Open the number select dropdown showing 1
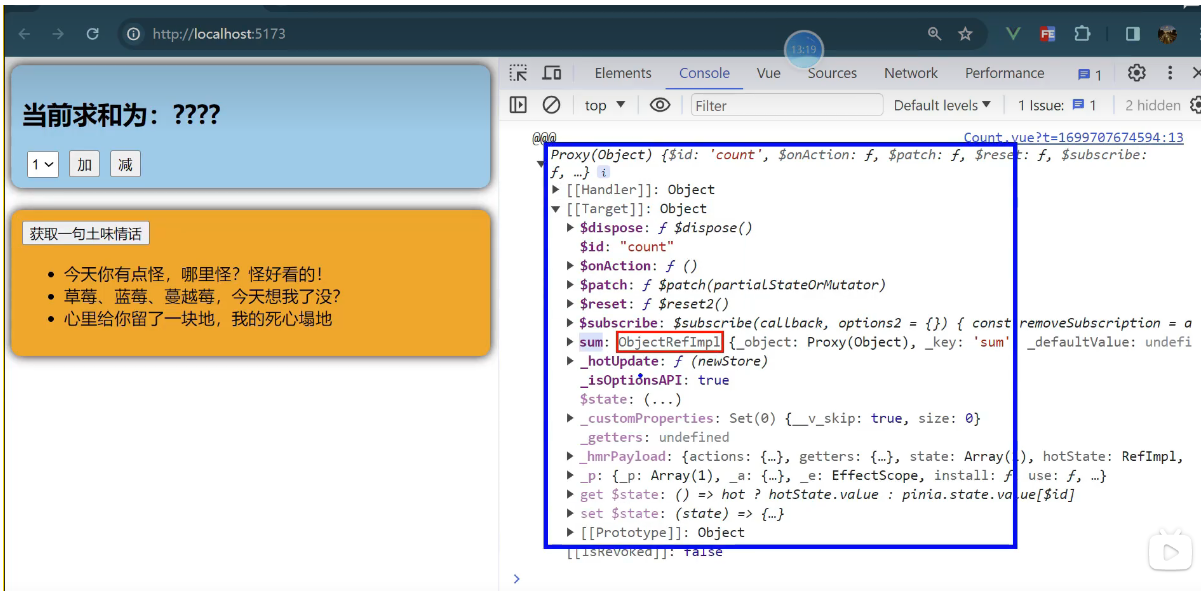Screen dimensions: 1204x612 coord(43,165)
